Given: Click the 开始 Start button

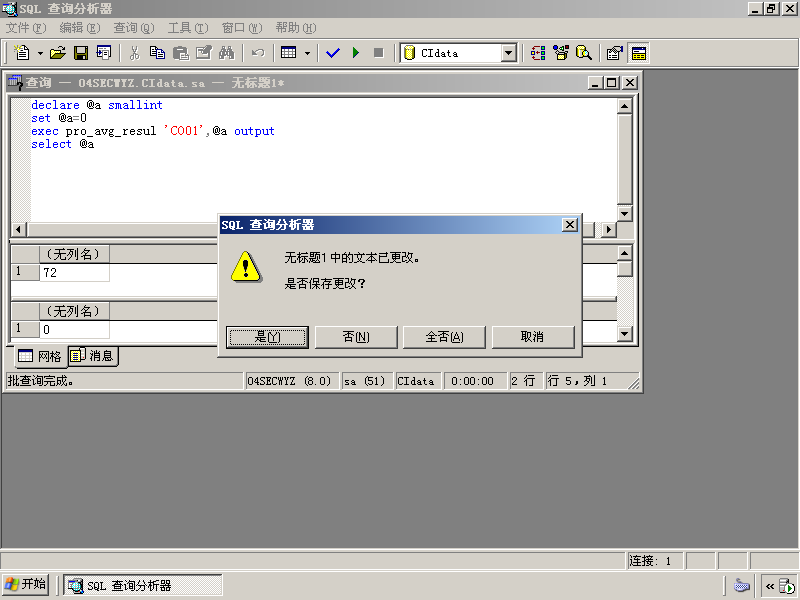Looking at the screenshot, I should point(26,585).
